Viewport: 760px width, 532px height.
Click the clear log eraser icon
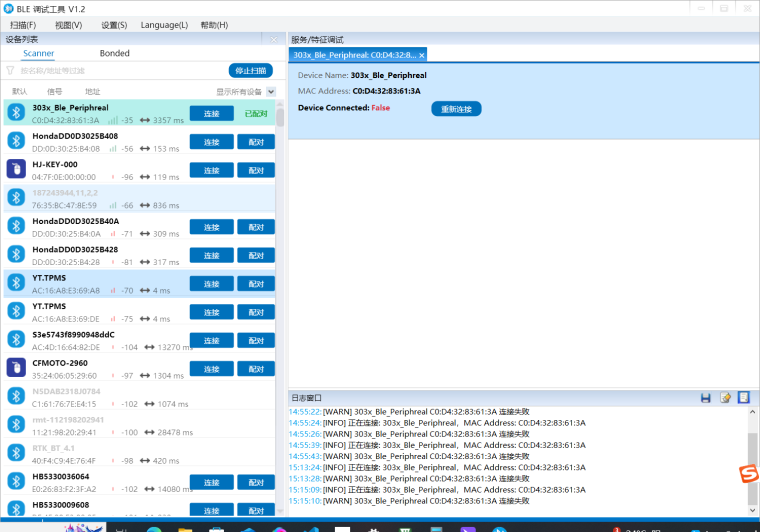click(x=725, y=398)
